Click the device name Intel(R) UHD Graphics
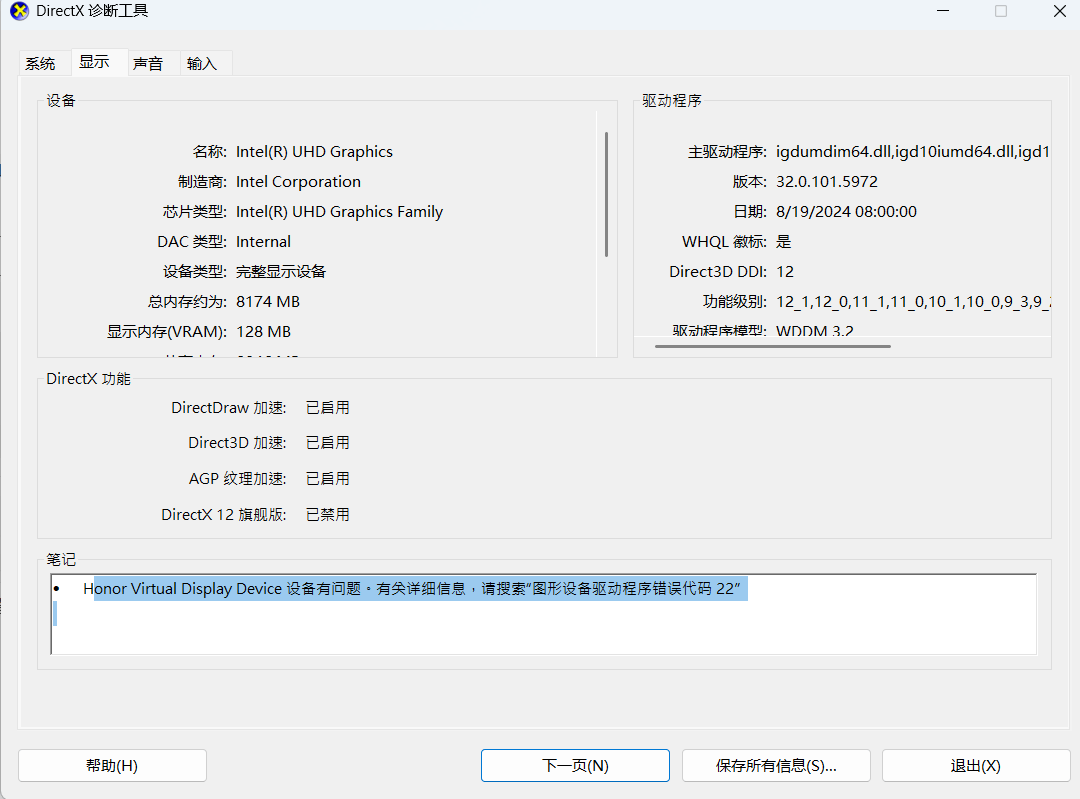 [313, 151]
